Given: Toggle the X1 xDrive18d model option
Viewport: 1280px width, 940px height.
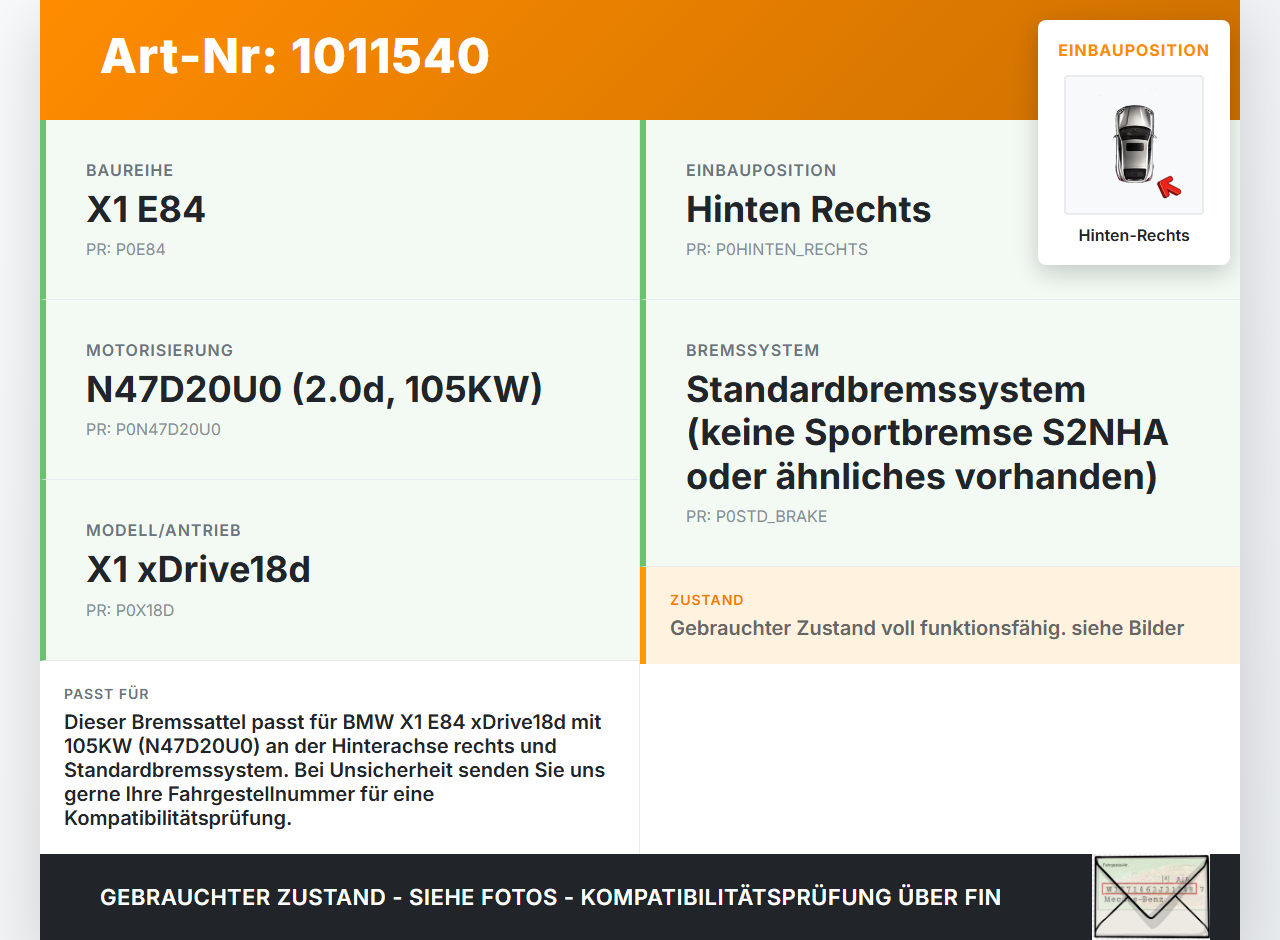Looking at the screenshot, I should [198, 569].
